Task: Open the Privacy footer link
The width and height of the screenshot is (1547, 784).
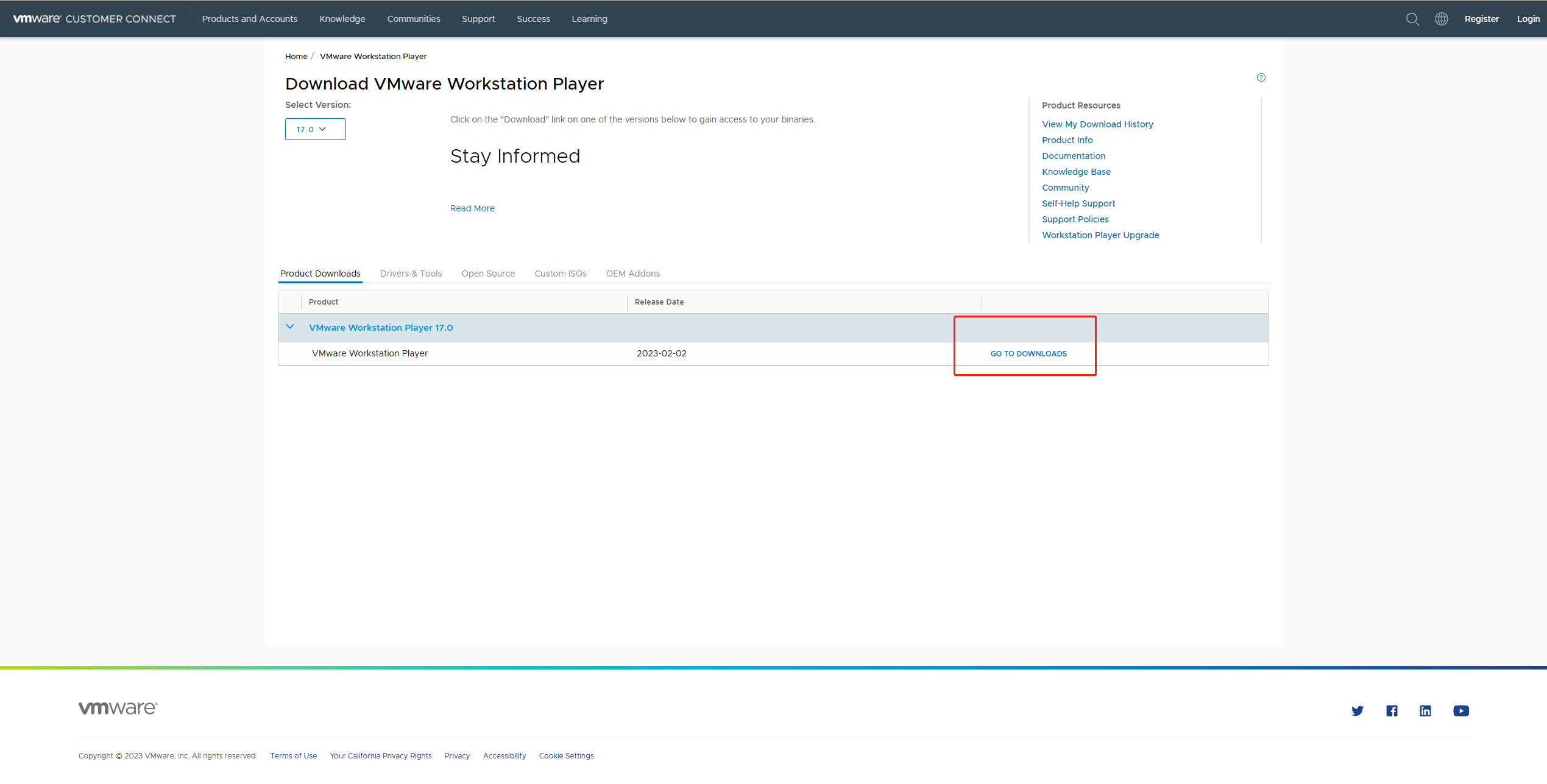Action: click(457, 756)
